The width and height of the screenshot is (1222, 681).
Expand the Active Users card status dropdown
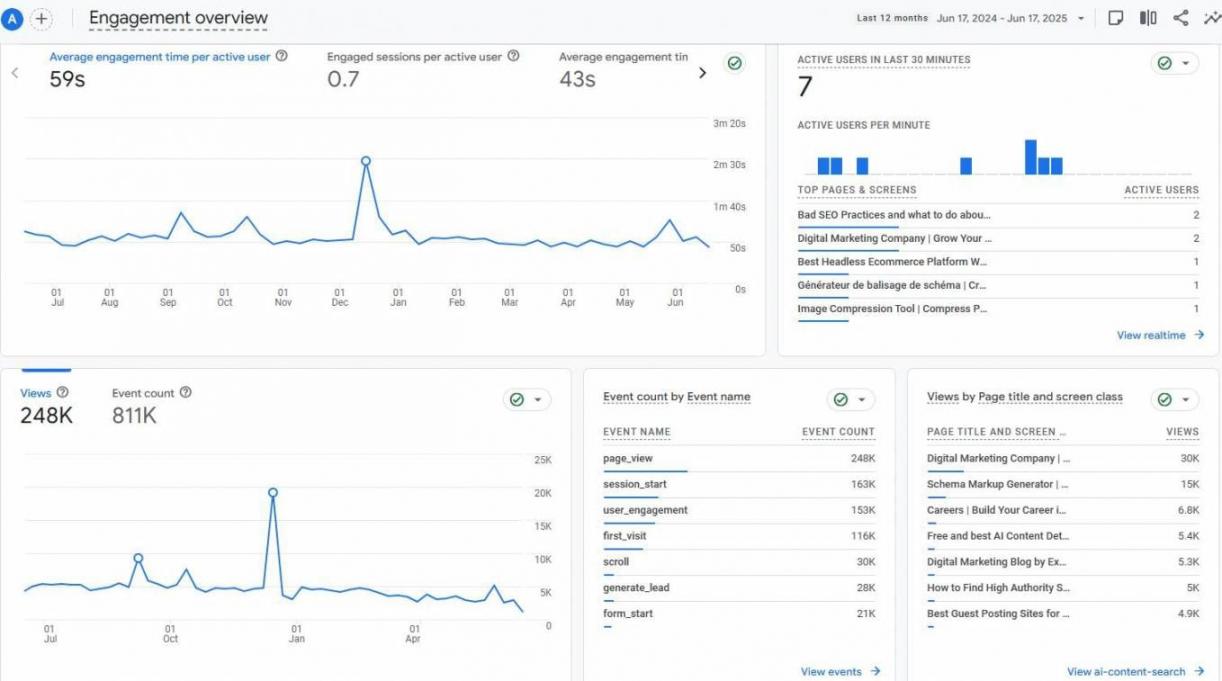(1186, 63)
